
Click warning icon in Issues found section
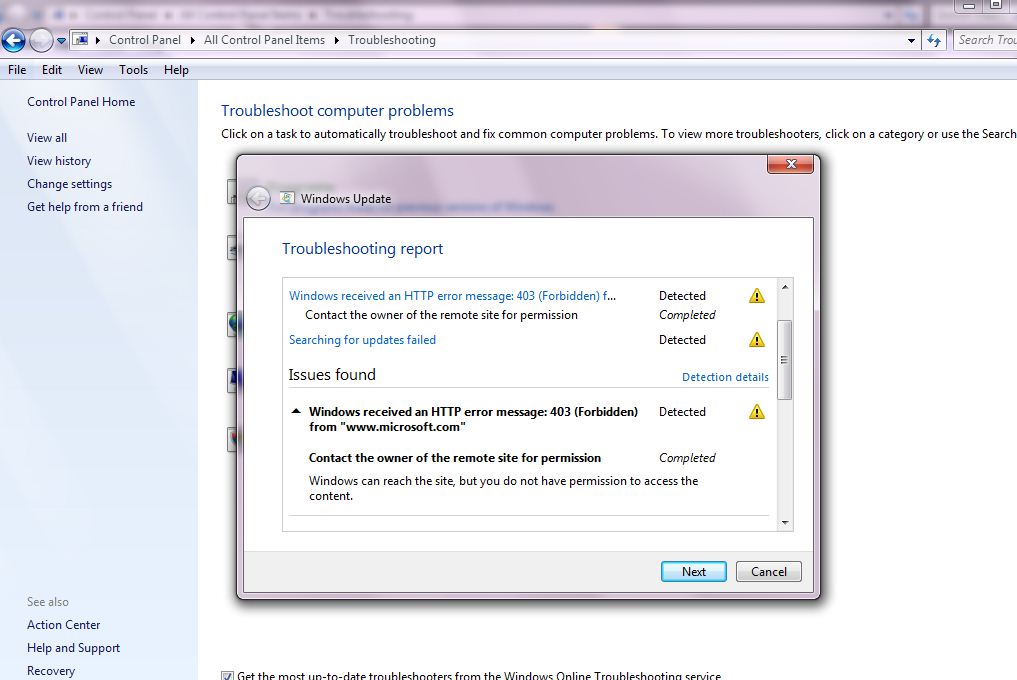tap(756, 412)
